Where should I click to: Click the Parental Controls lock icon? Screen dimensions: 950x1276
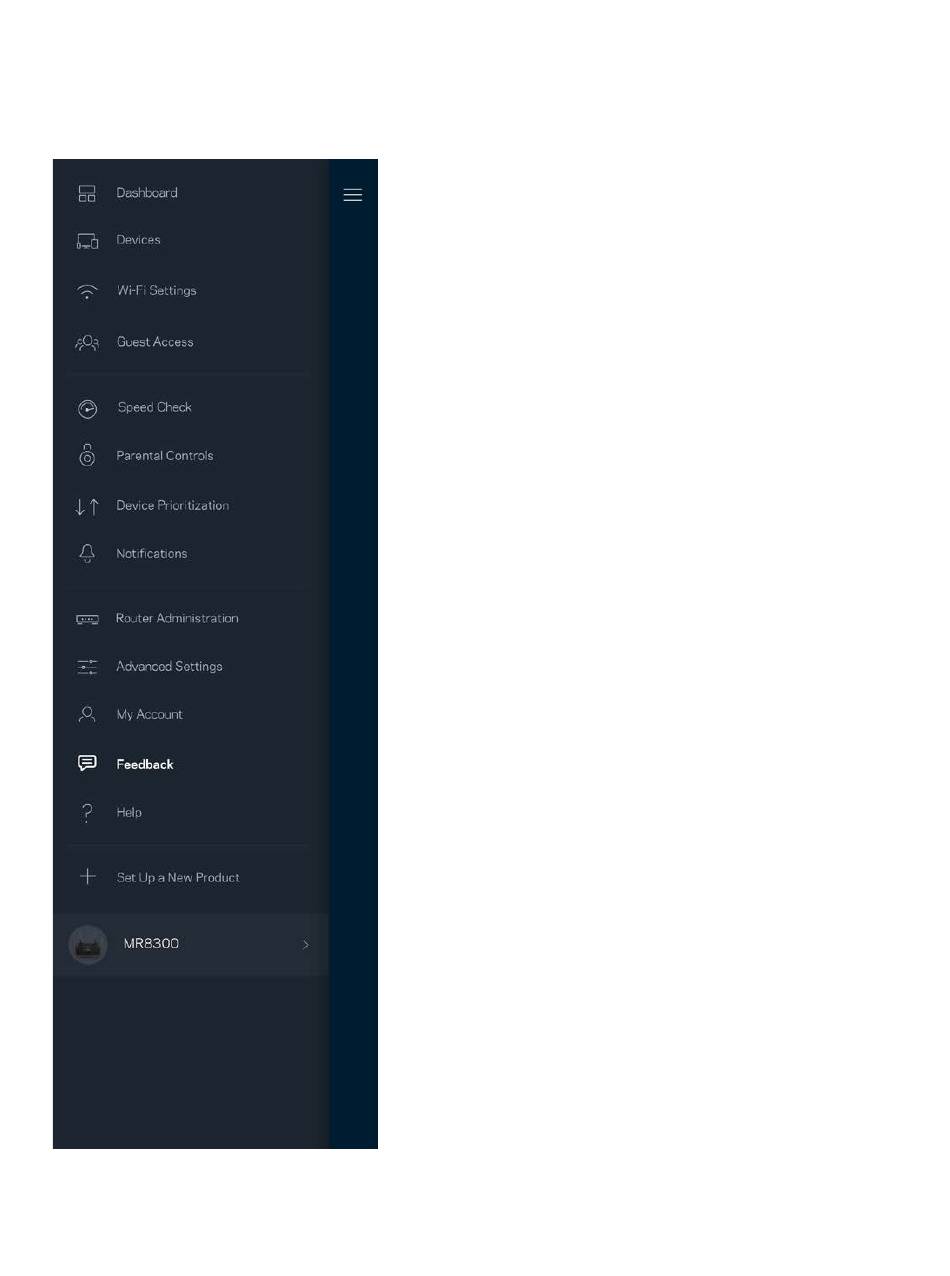(x=87, y=455)
